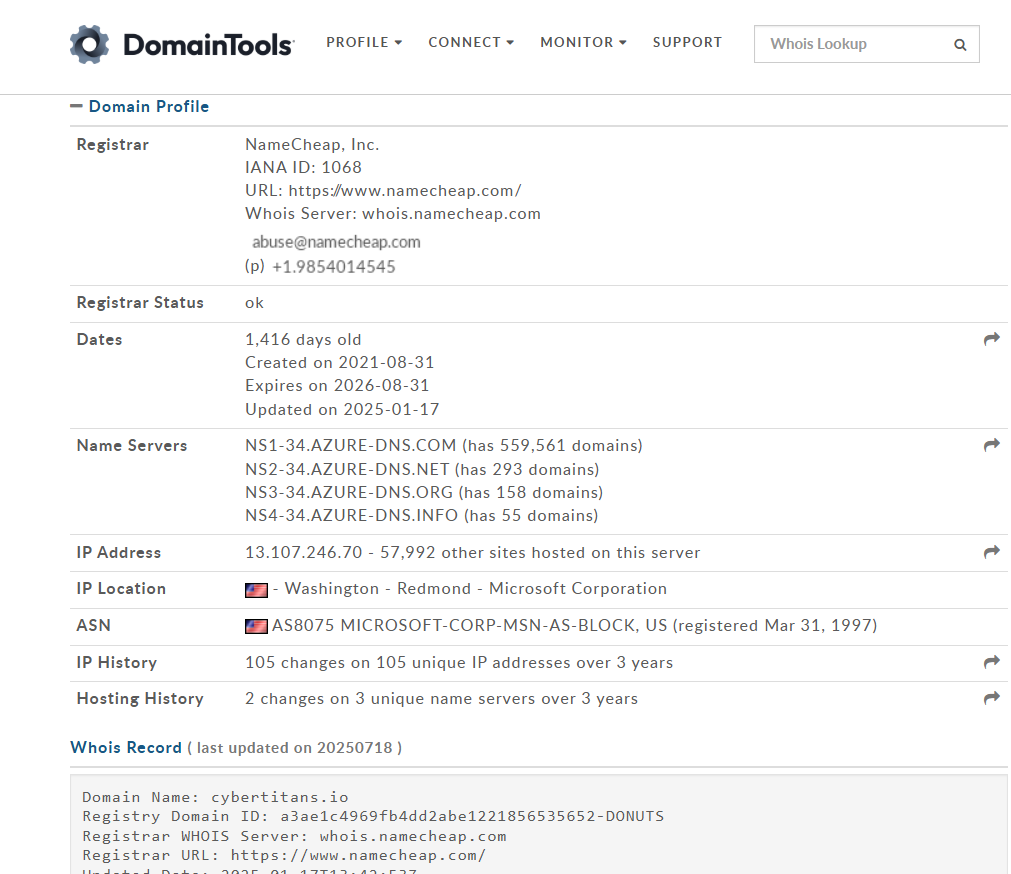Click the 'IP History' row label
This screenshot has height=874, width=1011.
(117, 663)
